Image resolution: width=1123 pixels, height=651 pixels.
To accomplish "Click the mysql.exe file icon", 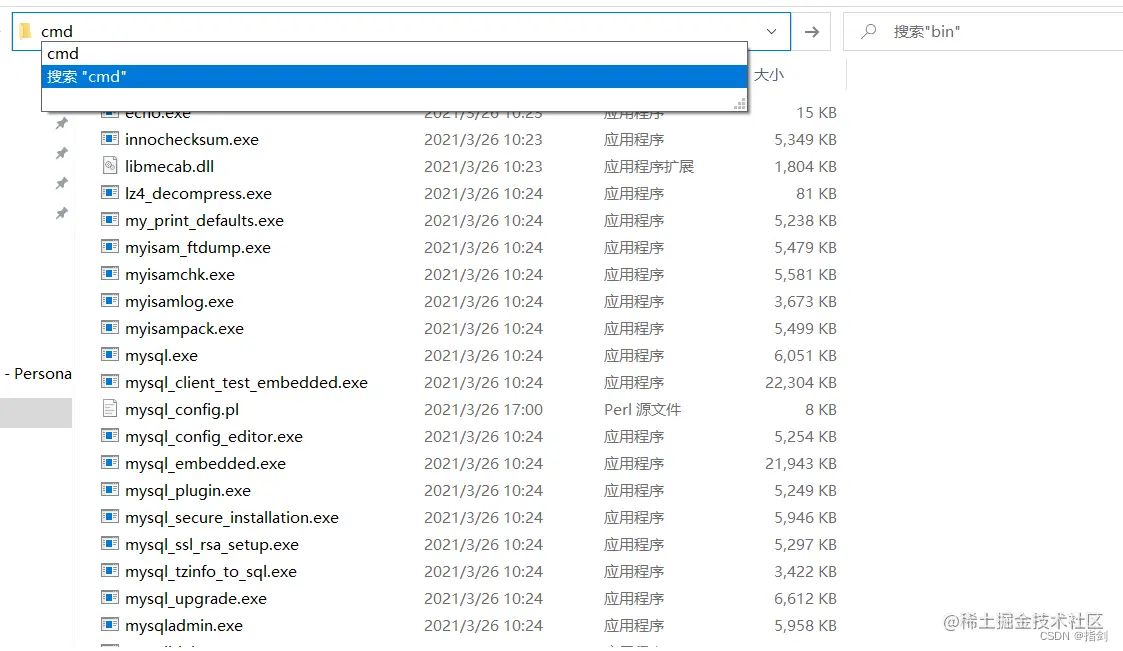I will [110, 354].
